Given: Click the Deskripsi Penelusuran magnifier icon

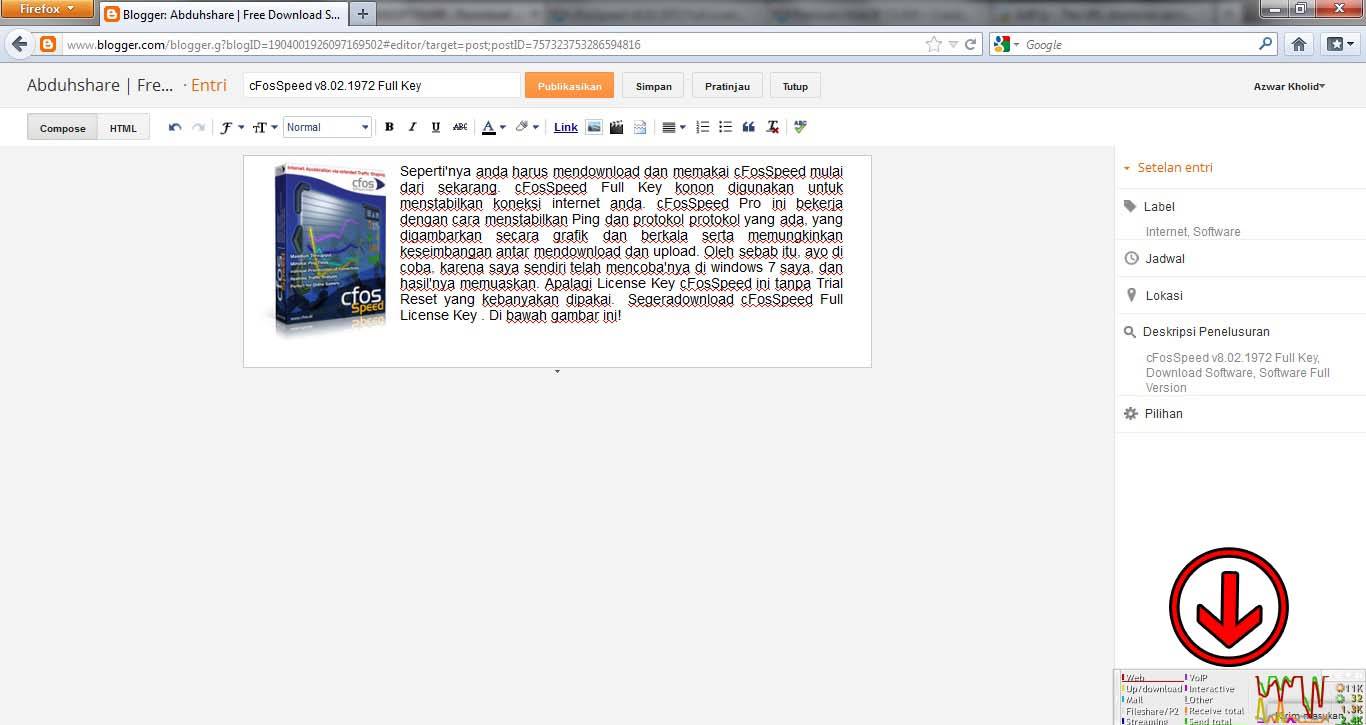Looking at the screenshot, I should pos(1131,332).
